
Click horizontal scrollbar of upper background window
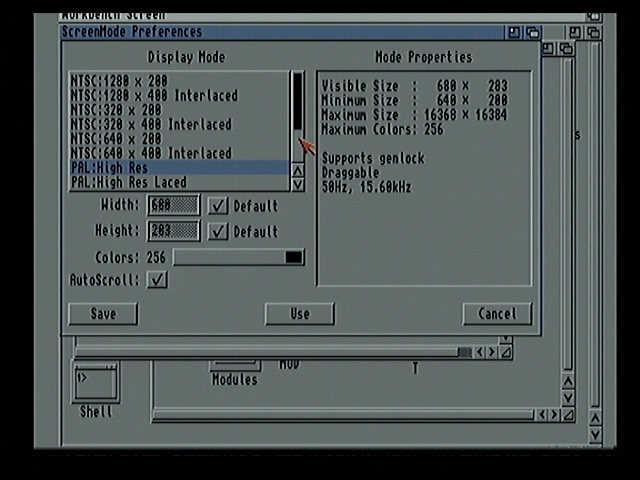click(x=273, y=352)
